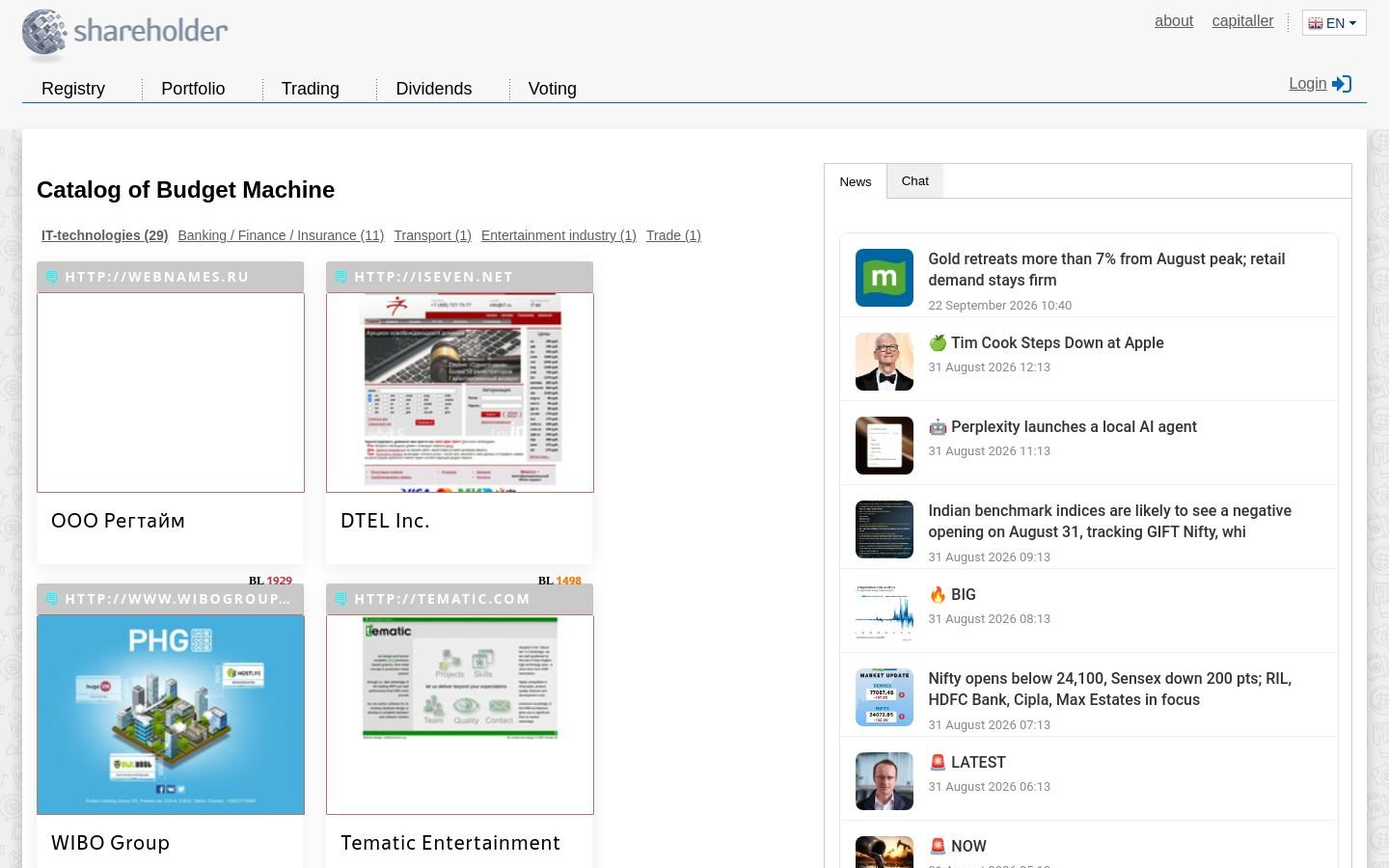Click the Login link

click(1308, 84)
